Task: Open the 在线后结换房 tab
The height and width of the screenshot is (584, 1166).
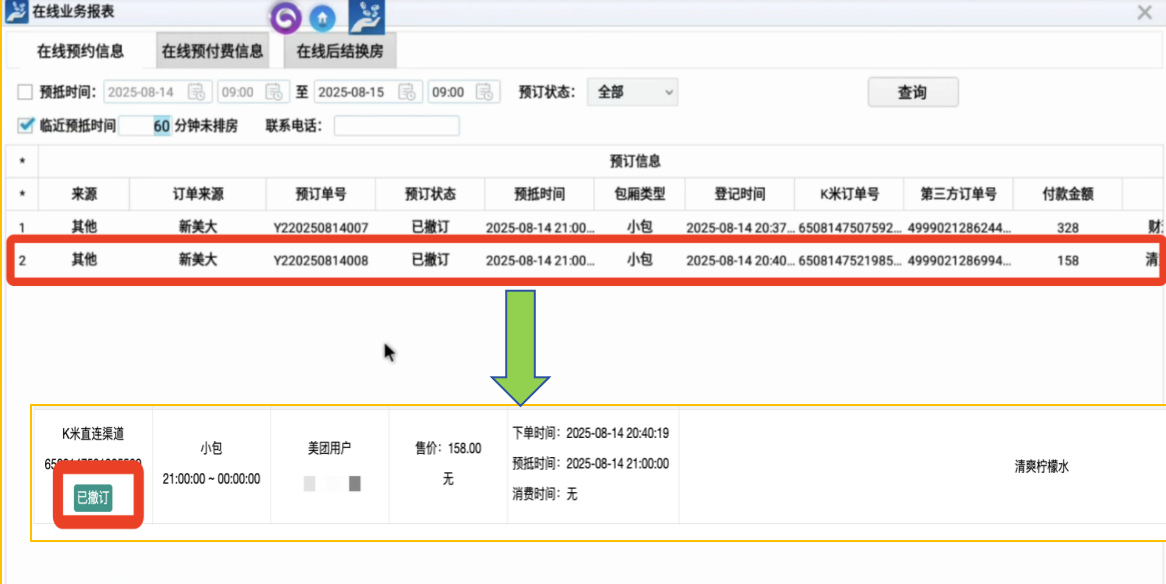Action: coord(340,51)
